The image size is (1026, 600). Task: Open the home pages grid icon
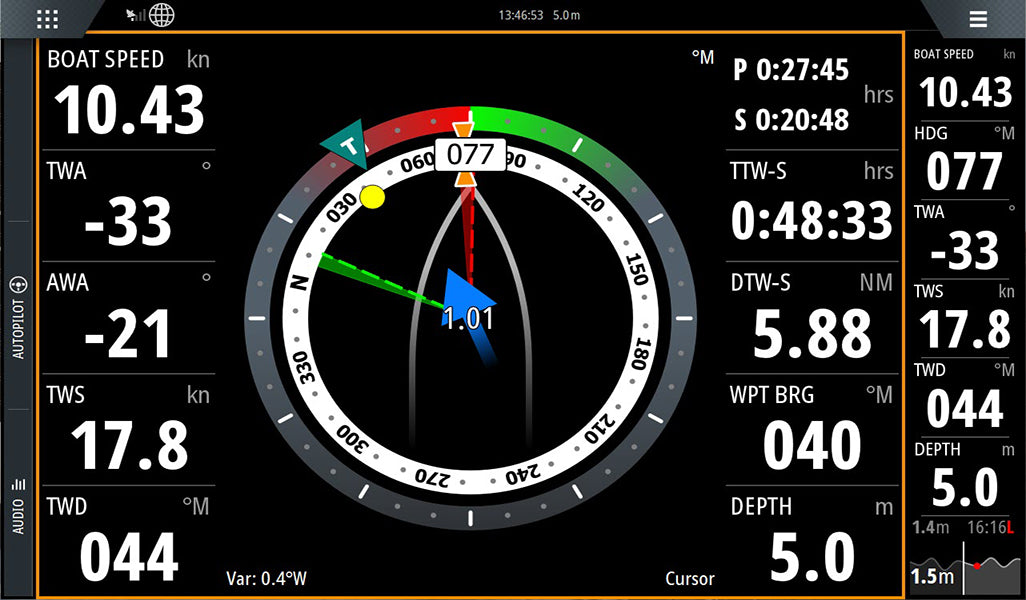(47, 19)
